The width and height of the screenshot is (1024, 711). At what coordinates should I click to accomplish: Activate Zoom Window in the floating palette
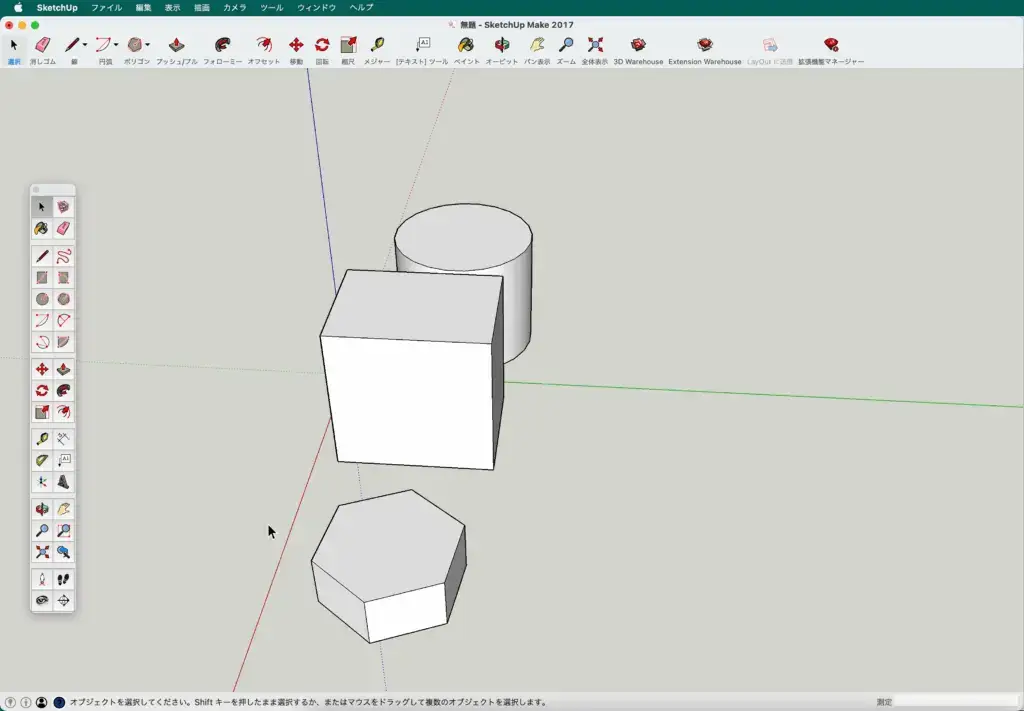(63, 531)
